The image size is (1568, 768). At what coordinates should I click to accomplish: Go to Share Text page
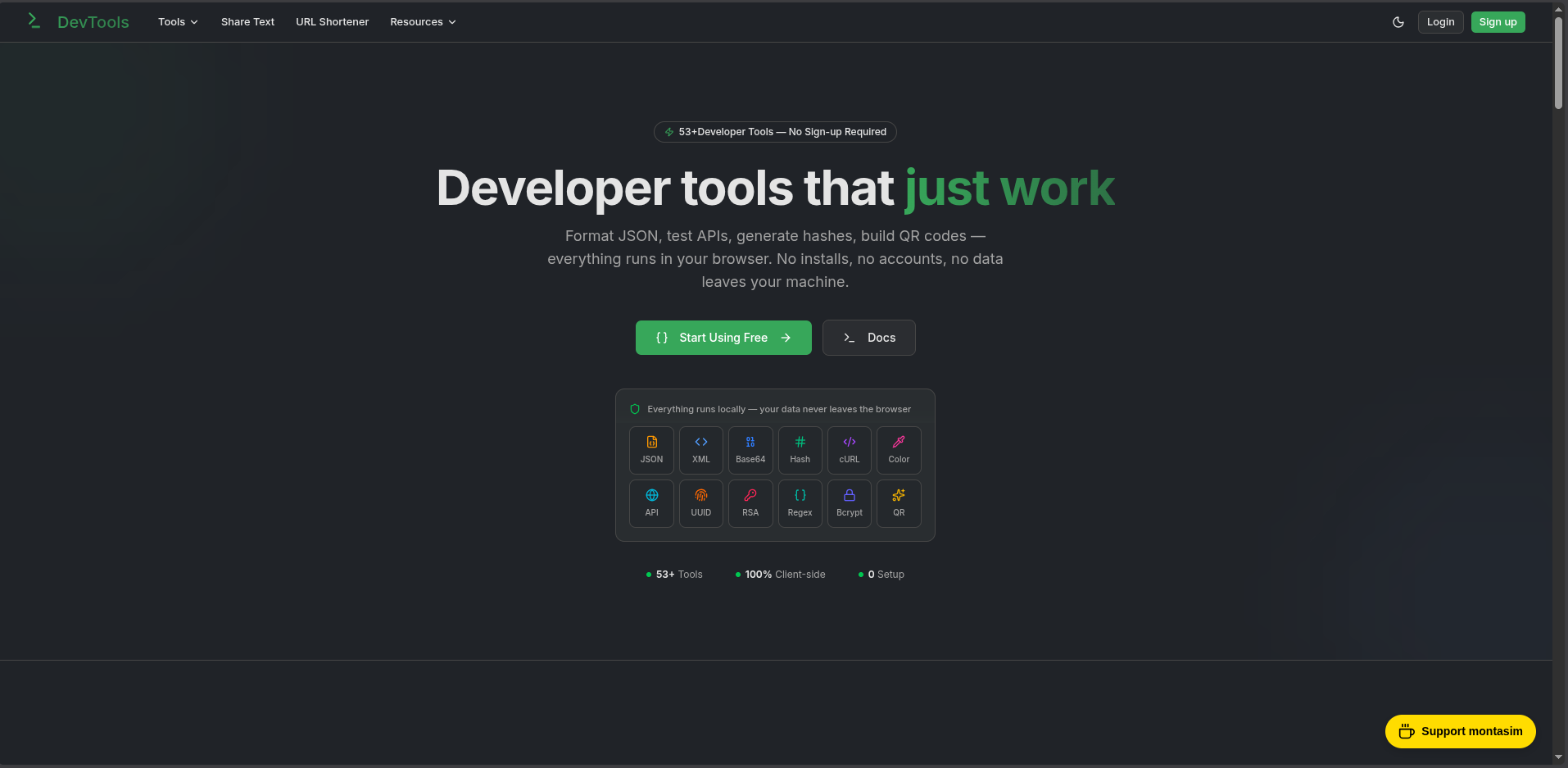[247, 22]
